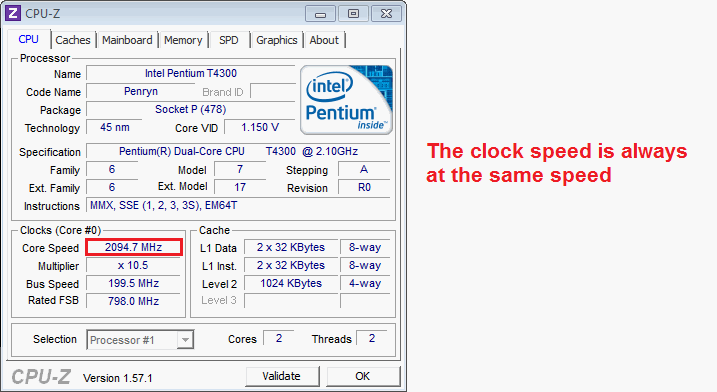Click the CPU-Z purple Z title bar icon
This screenshot has width=717, height=392.
pyautogui.click(x=13, y=13)
